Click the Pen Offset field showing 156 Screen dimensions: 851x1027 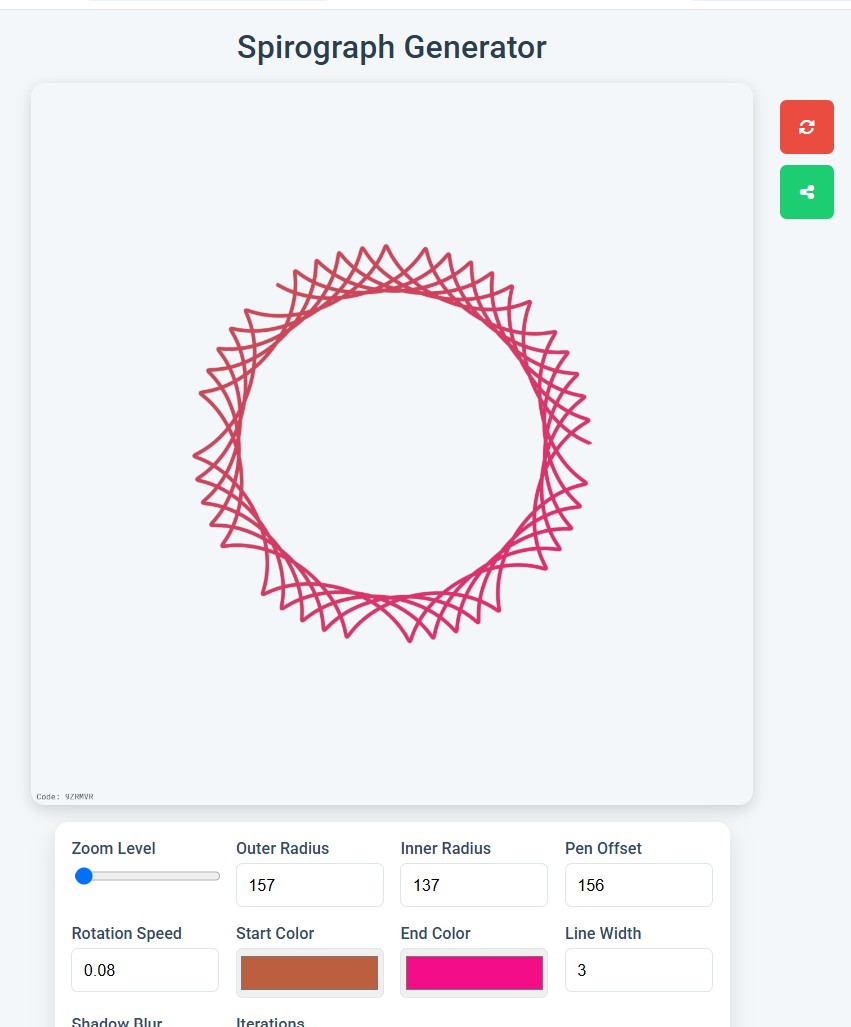coord(638,884)
